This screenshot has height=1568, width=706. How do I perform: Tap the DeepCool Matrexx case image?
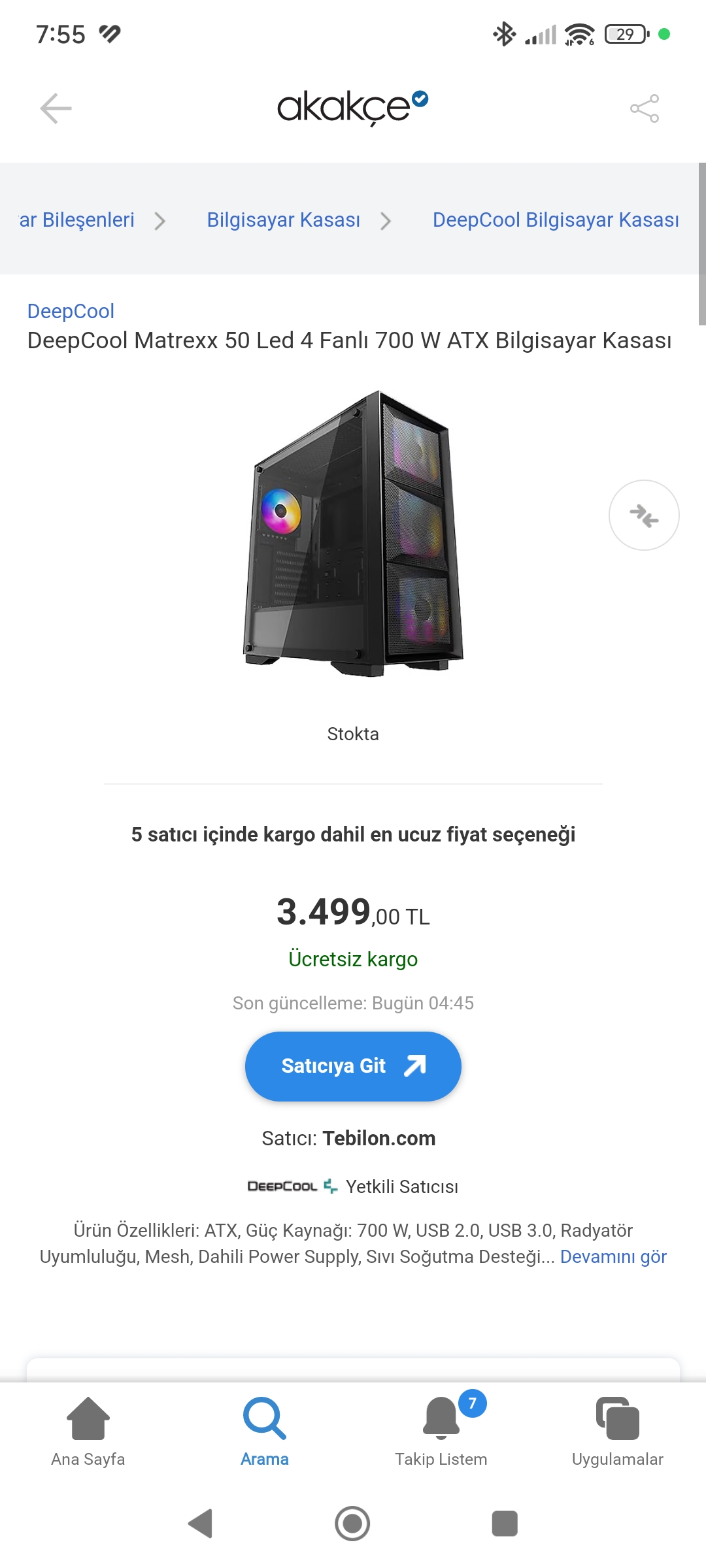[353, 533]
